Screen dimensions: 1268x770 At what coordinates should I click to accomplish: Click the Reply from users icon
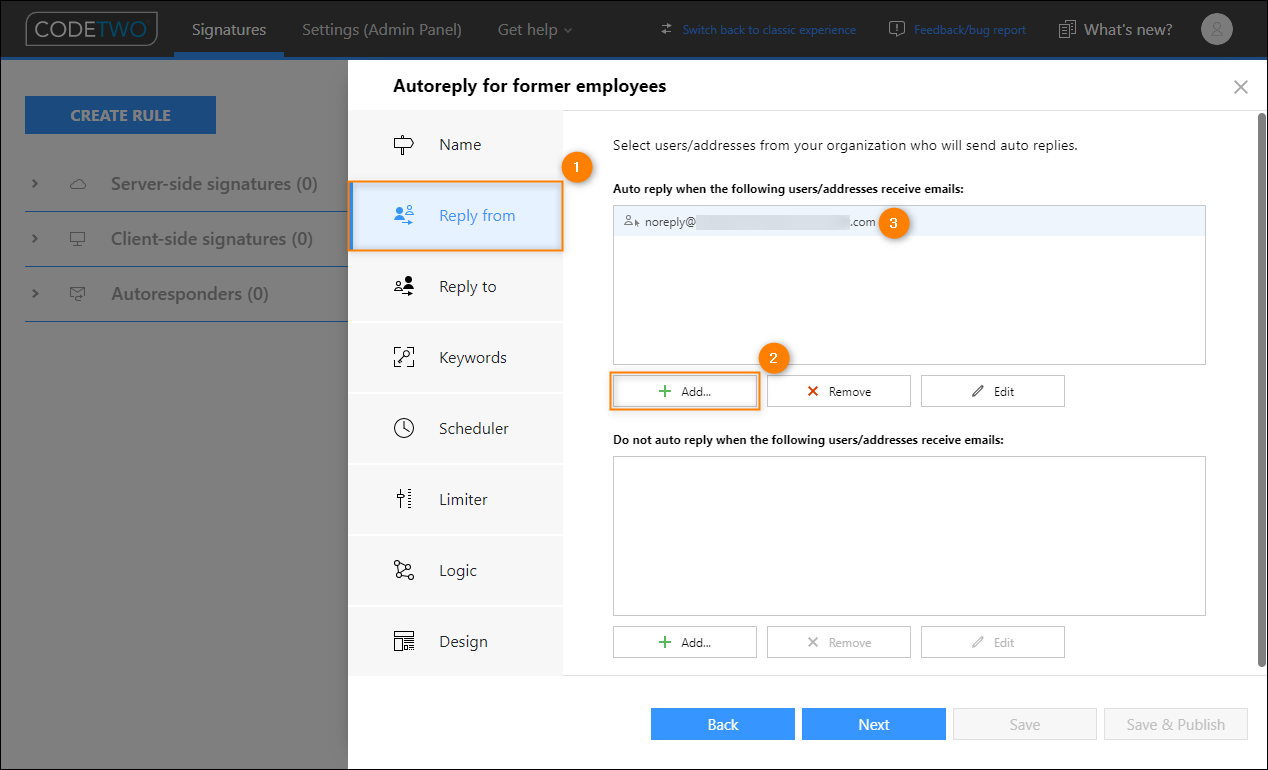point(404,215)
